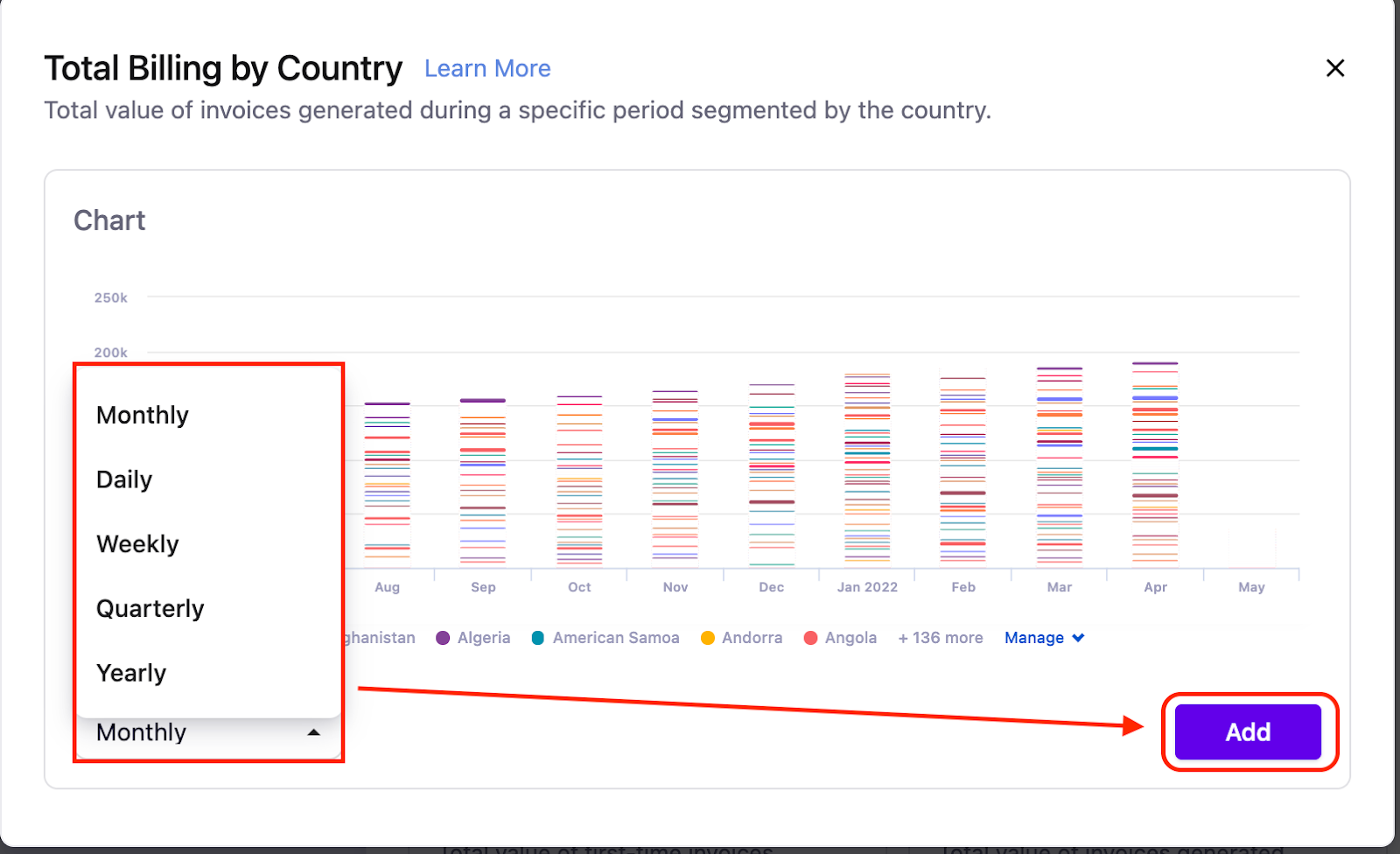Image resolution: width=1400 pixels, height=854 pixels.
Task: Click the purple Add button
Action: pyautogui.click(x=1247, y=731)
